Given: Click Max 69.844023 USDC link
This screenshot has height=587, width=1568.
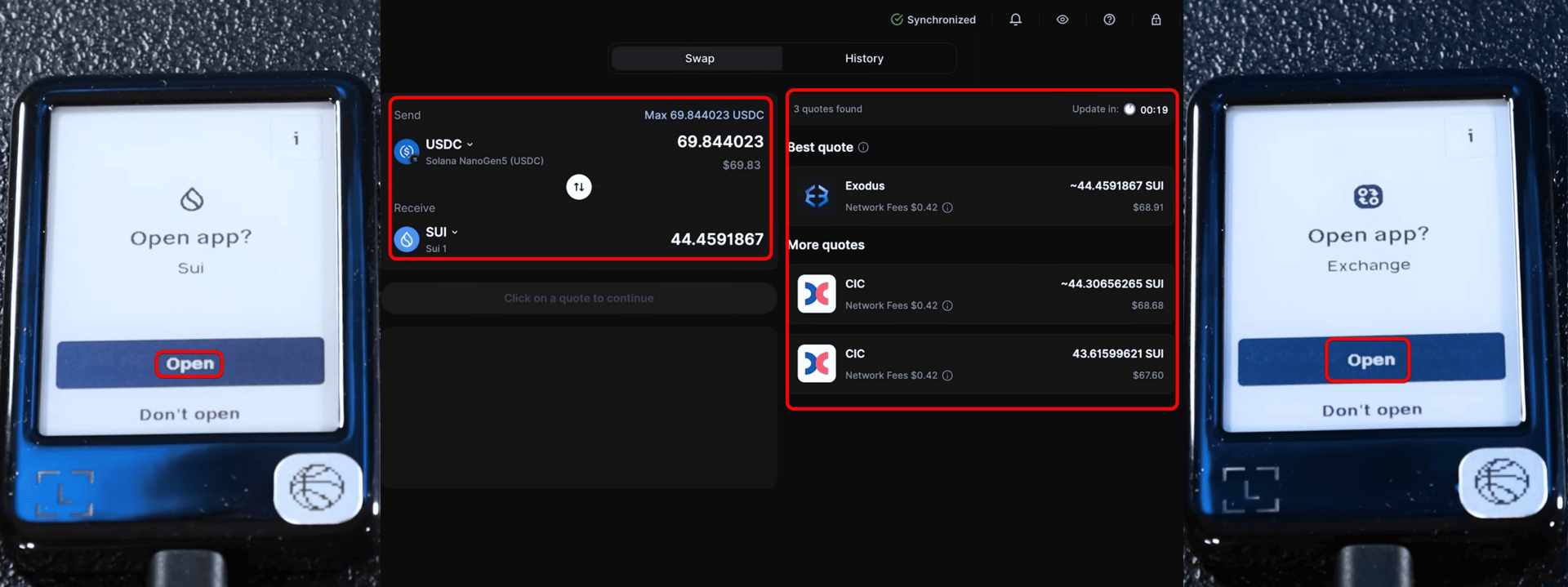Looking at the screenshot, I should click(703, 115).
